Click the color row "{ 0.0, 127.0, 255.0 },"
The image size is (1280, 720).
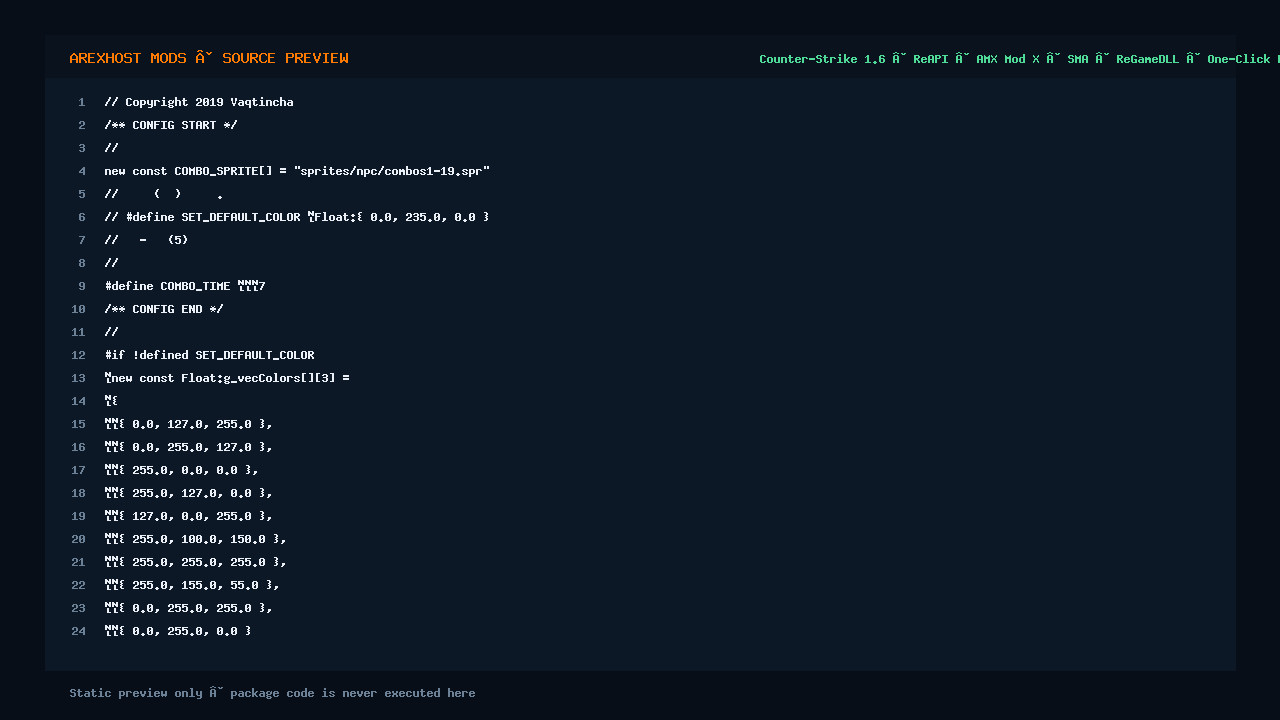pyautogui.click(x=189, y=424)
